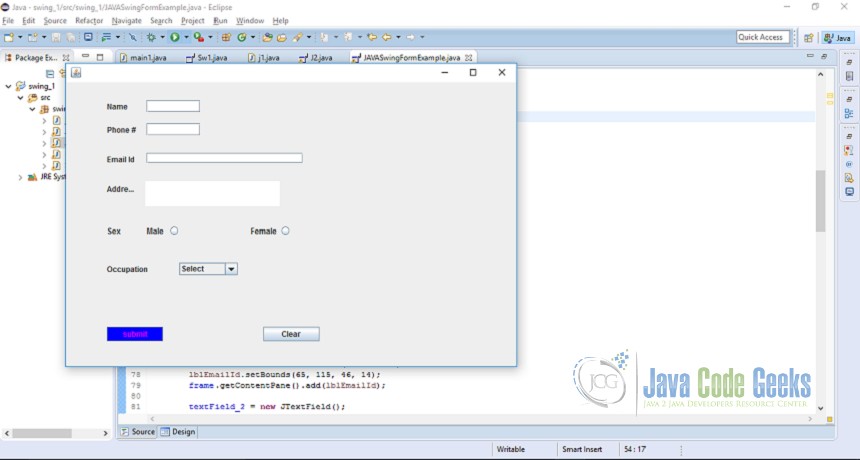Click the New Java Package icon

coord(226,37)
